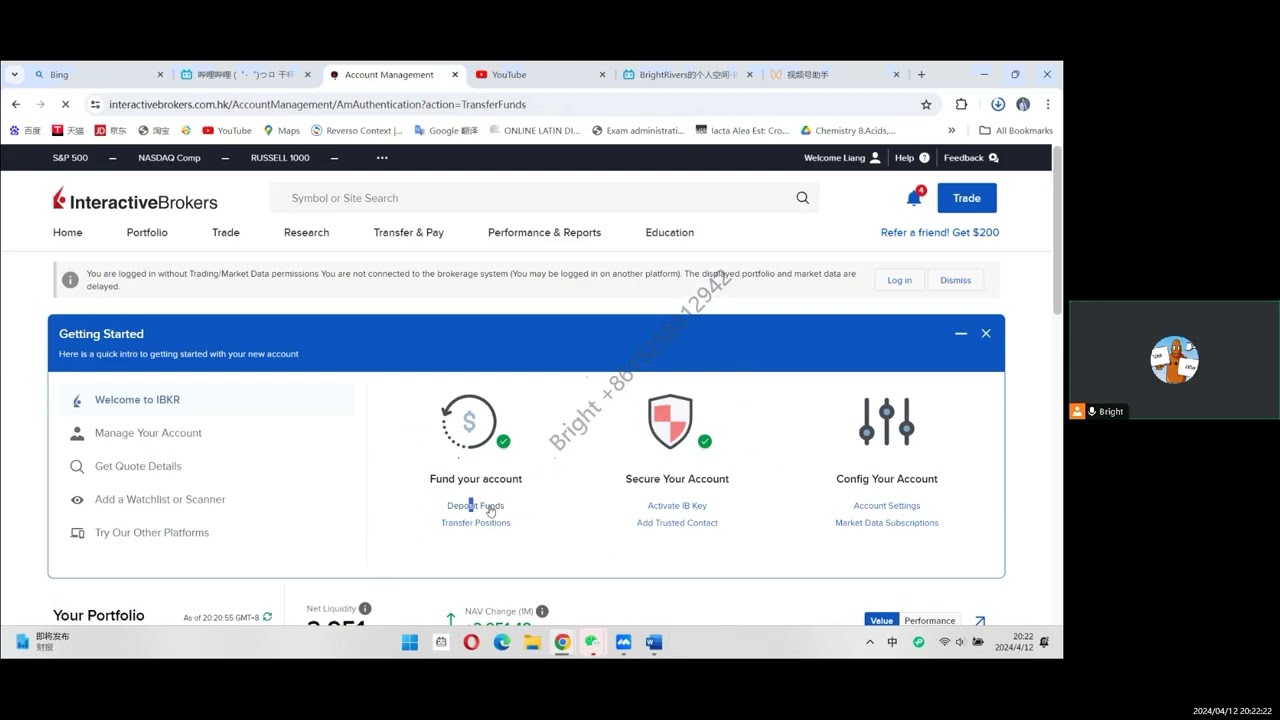Select Welcome to IBKR in sidebar
The image size is (1280, 720).
207,400
